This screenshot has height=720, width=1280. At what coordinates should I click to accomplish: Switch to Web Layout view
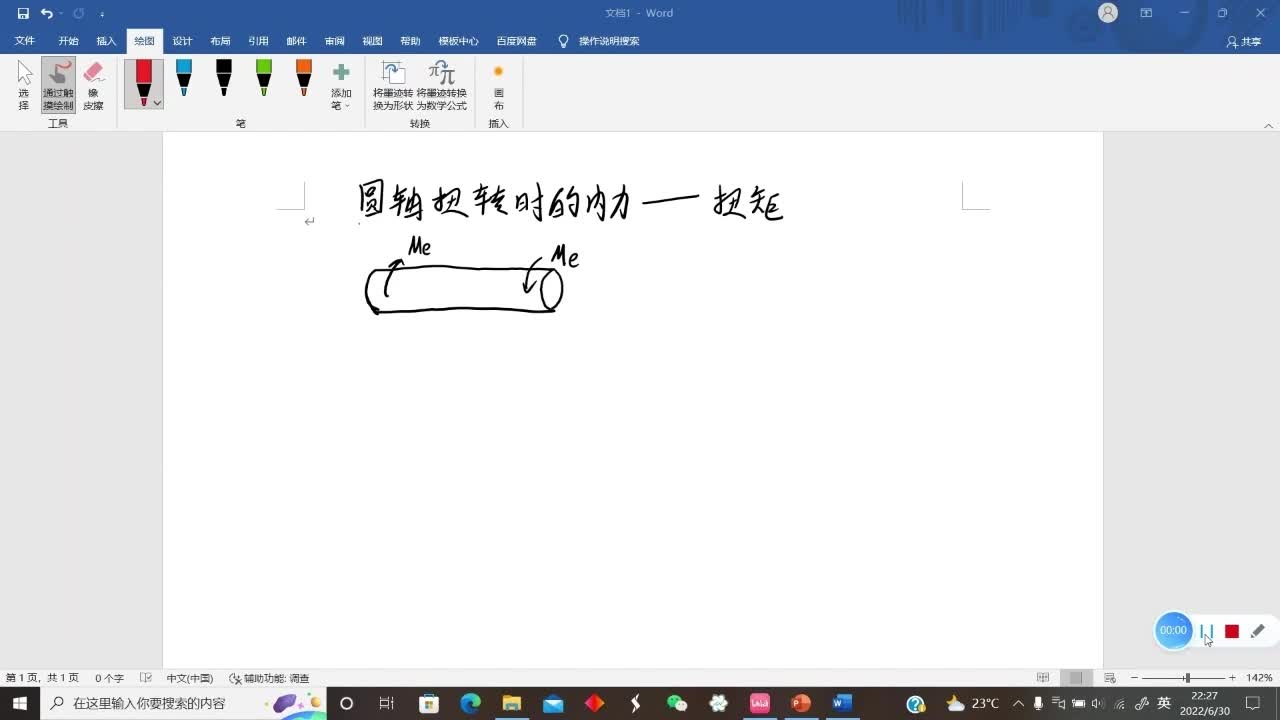tap(1110, 678)
